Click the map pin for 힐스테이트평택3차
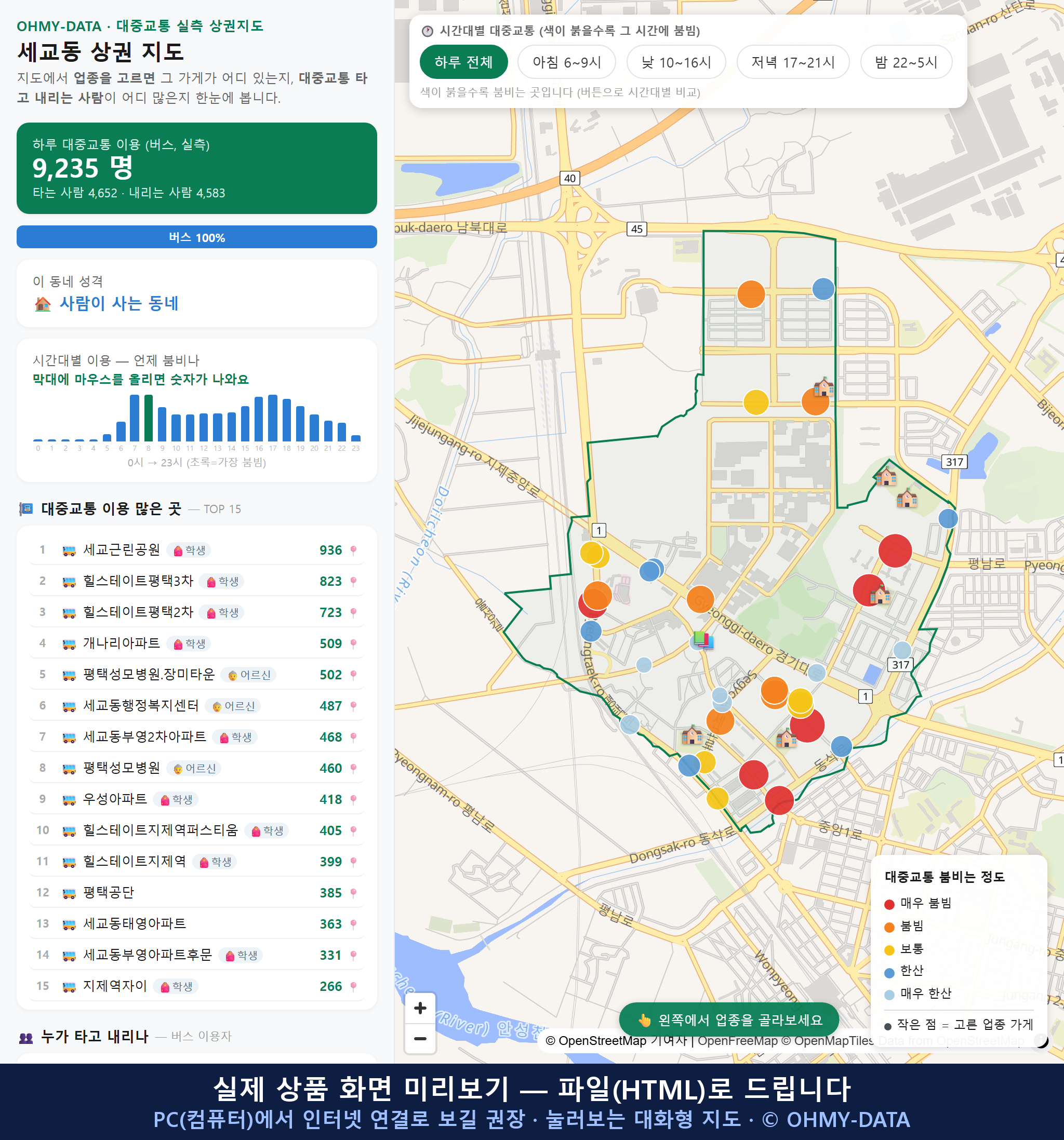The width and height of the screenshot is (1064, 1140). 353,581
